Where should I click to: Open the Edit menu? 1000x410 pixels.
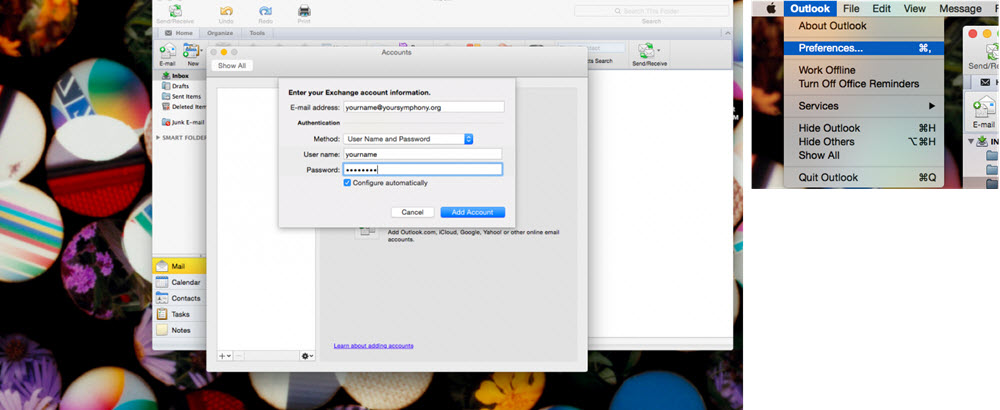881,8
